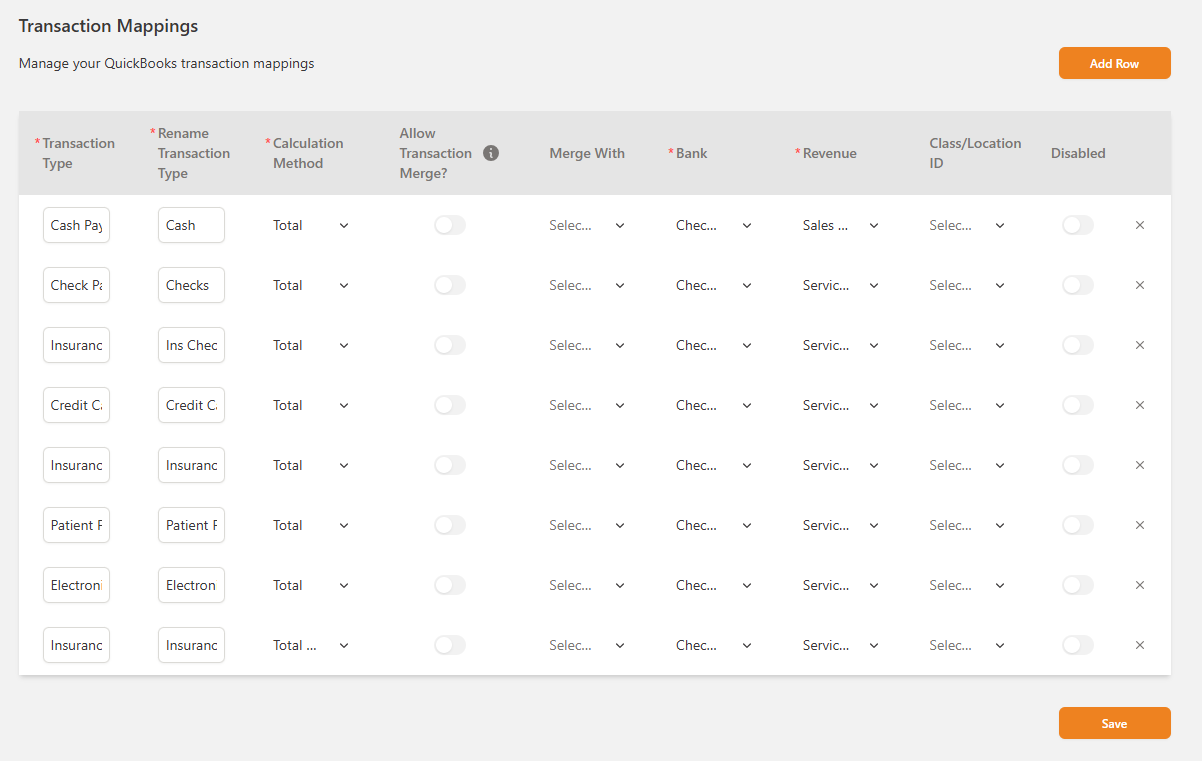Viewport: 1202px width, 761px height.
Task: Enable Allow Transaction Merge for Cash row
Action: coord(450,225)
